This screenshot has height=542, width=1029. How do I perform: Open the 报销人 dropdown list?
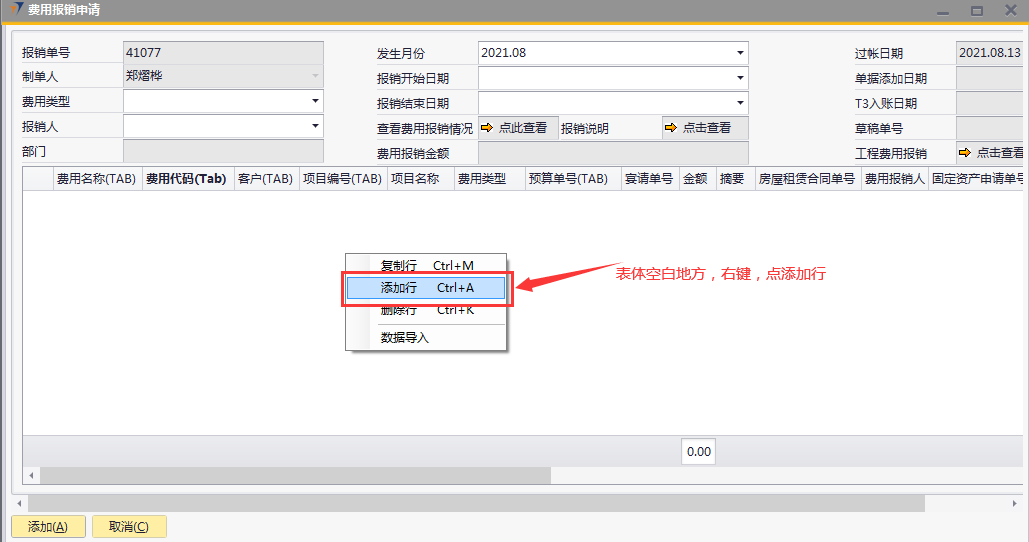pyautogui.click(x=315, y=126)
